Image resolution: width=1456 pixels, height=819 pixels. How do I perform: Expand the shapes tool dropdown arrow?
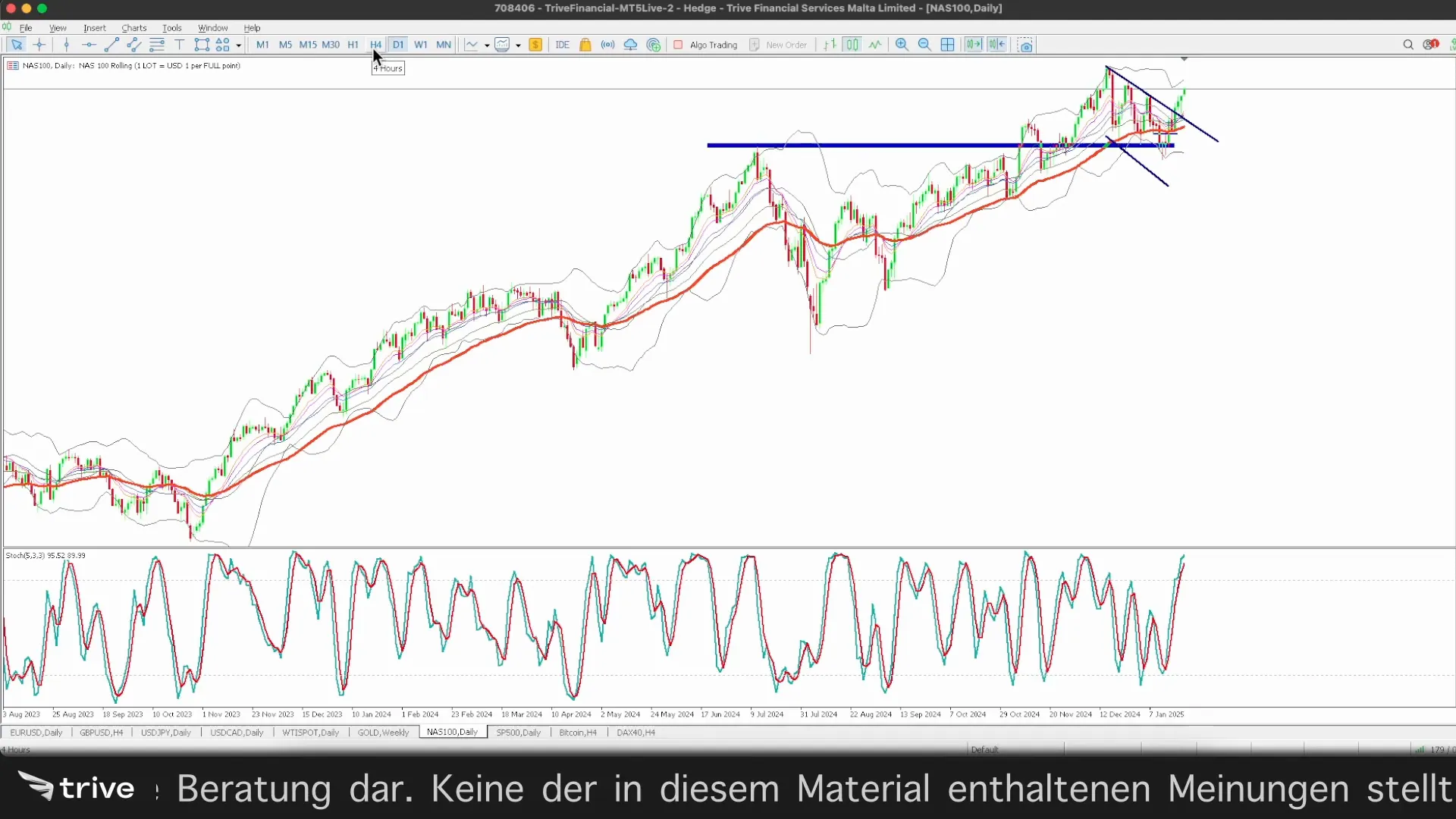239,45
